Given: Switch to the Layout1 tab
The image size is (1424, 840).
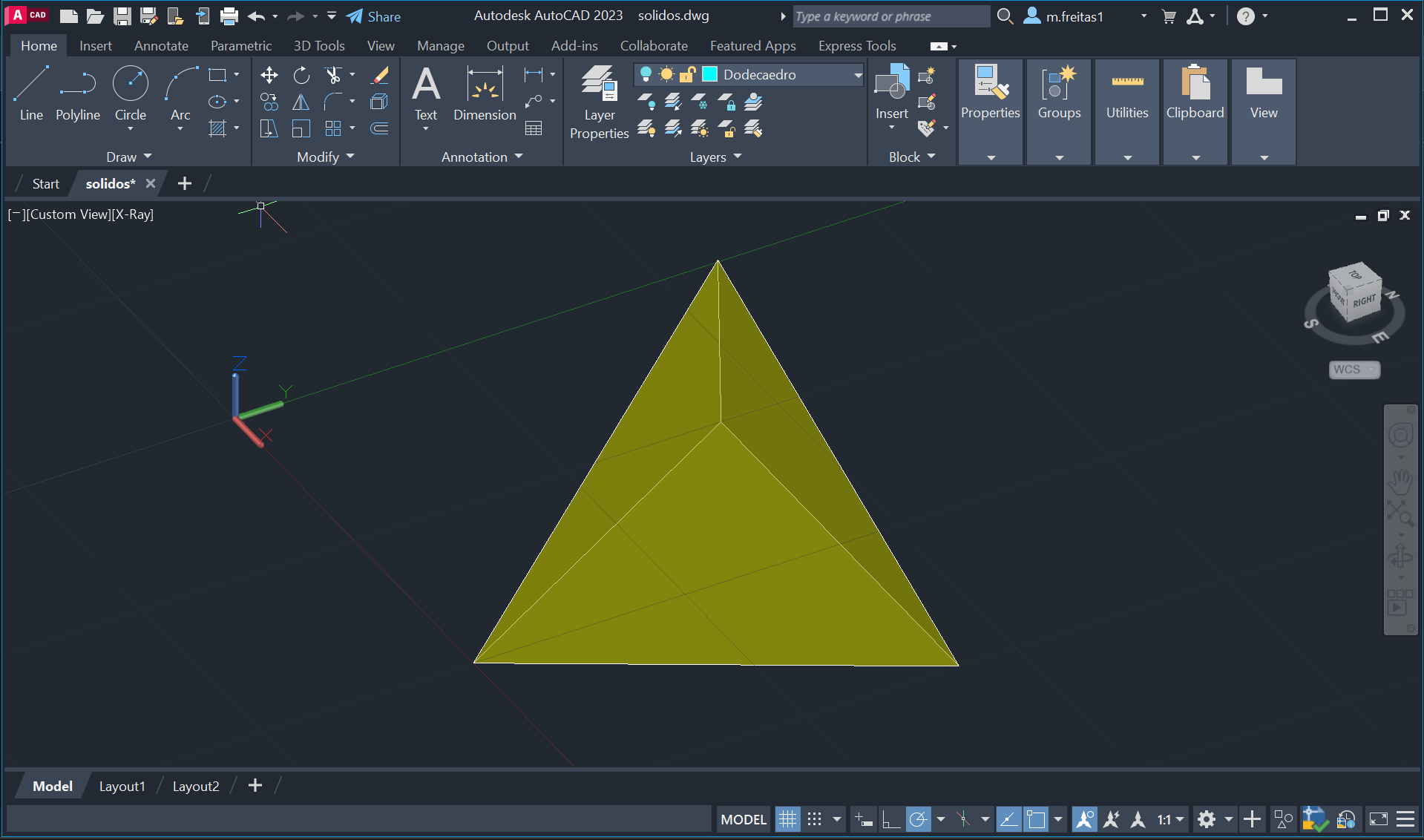Looking at the screenshot, I should coord(122,786).
